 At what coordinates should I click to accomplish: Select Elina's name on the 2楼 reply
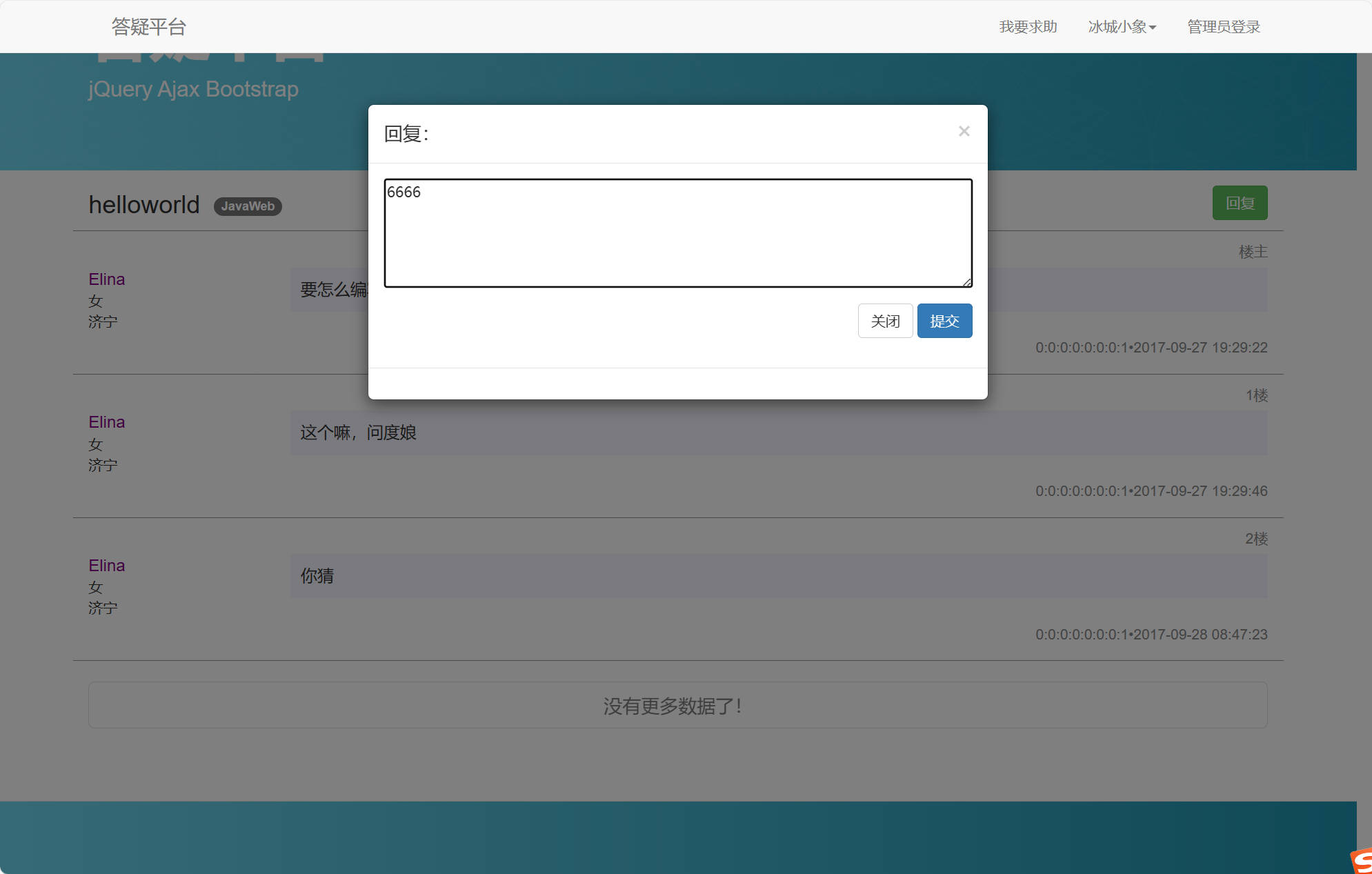click(x=106, y=565)
